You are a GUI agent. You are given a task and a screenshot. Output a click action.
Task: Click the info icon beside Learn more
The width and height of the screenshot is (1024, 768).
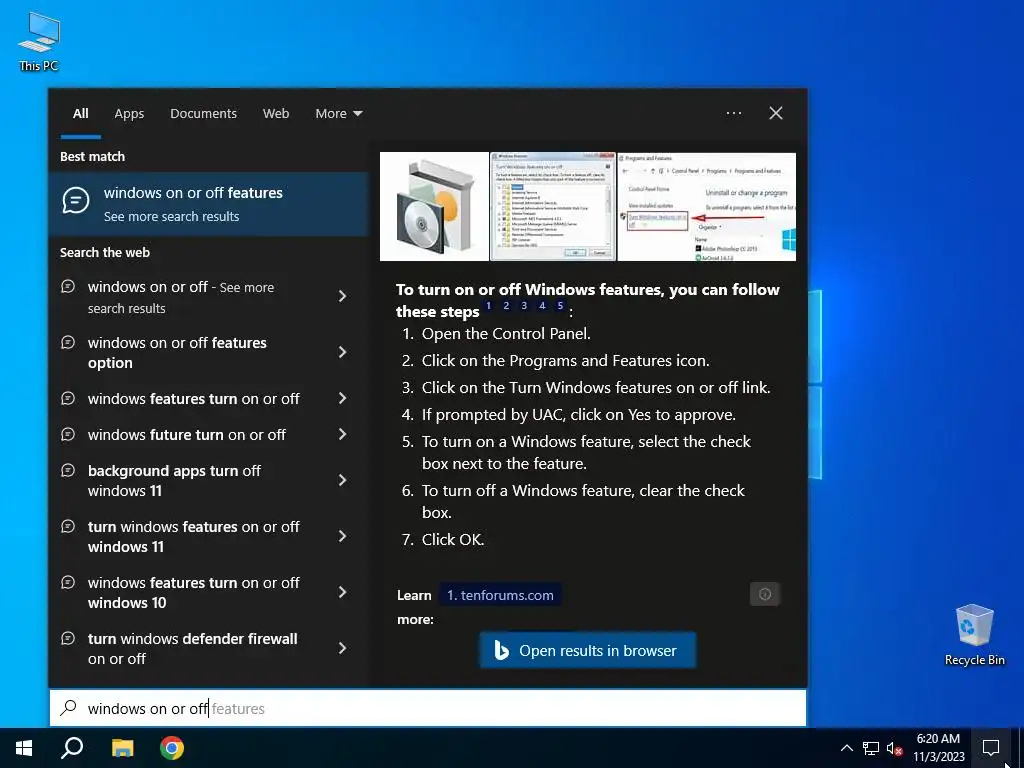(765, 594)
